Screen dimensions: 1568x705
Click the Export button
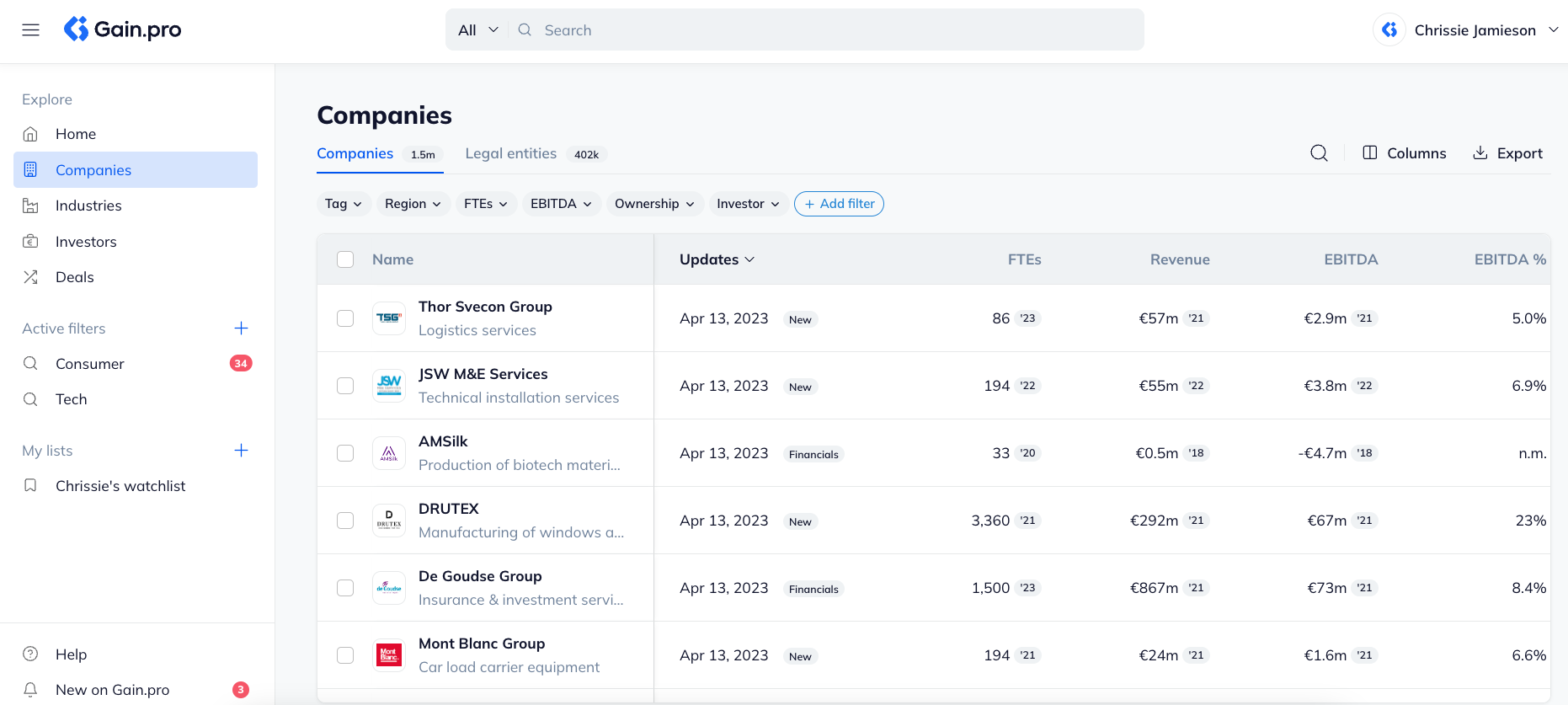point(1507,153)
